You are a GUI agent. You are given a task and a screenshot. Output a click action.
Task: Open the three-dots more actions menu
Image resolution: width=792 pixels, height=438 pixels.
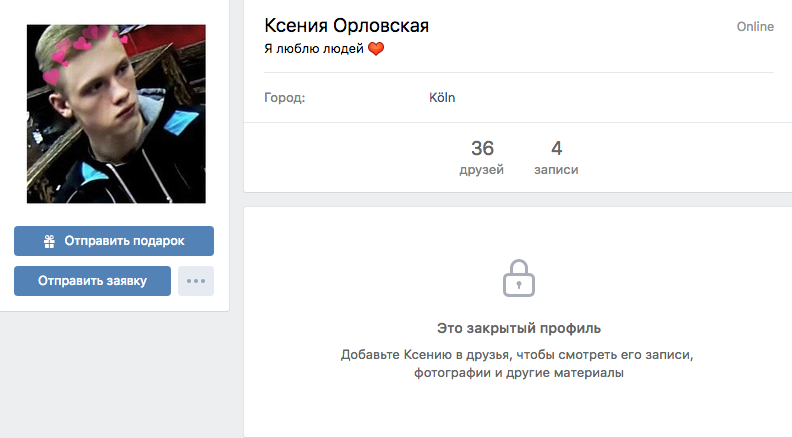coord(196,281)
